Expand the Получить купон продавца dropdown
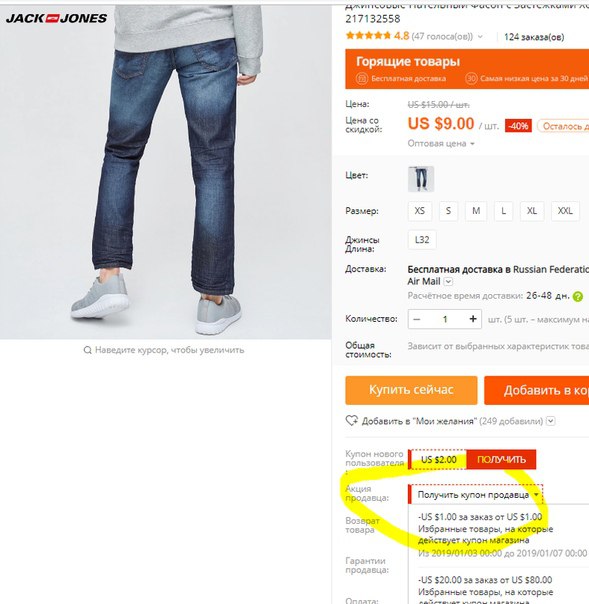589x604 pixels. tap(476, 495)
